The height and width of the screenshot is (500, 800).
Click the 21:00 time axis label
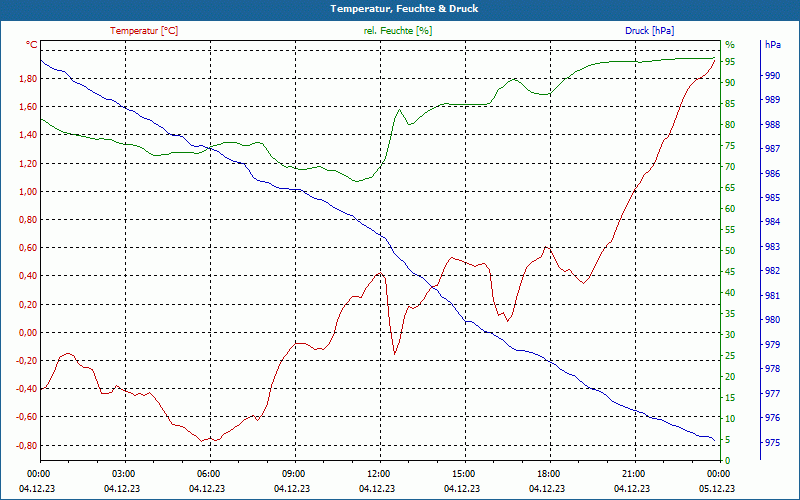[635, 473]
